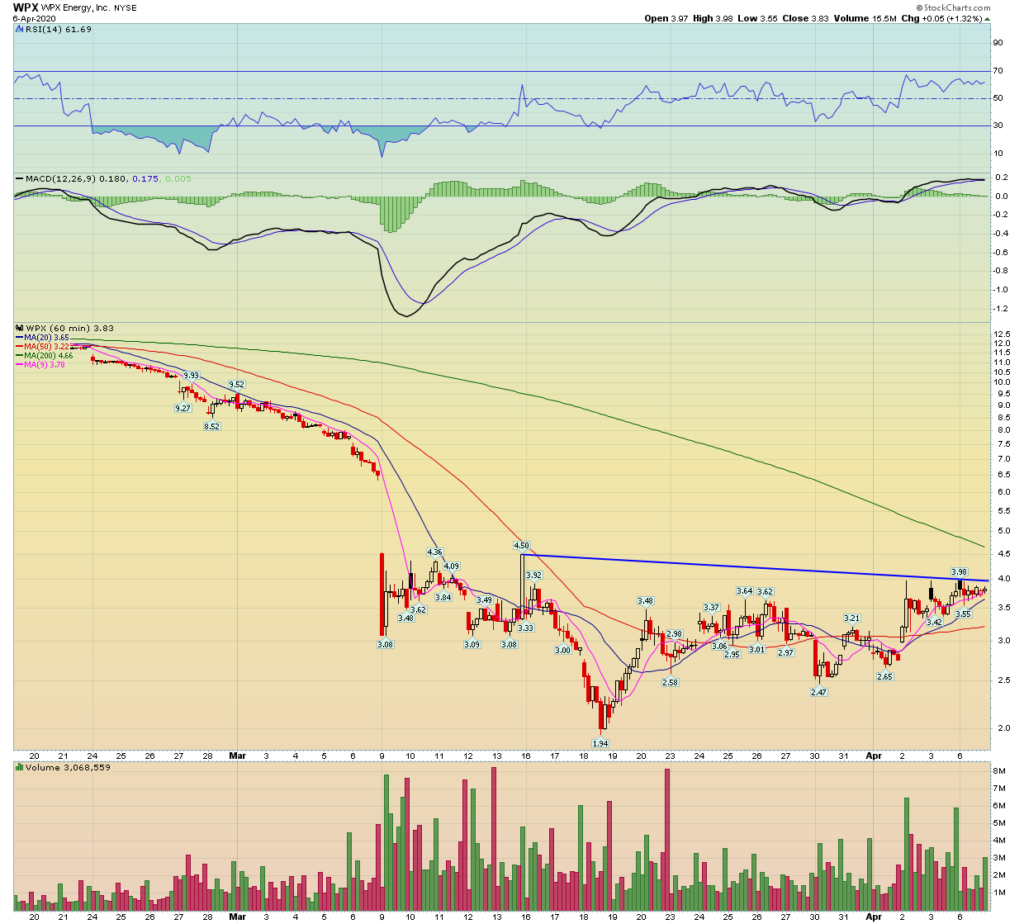Click the black MACD line marker icon

point(19,179)
